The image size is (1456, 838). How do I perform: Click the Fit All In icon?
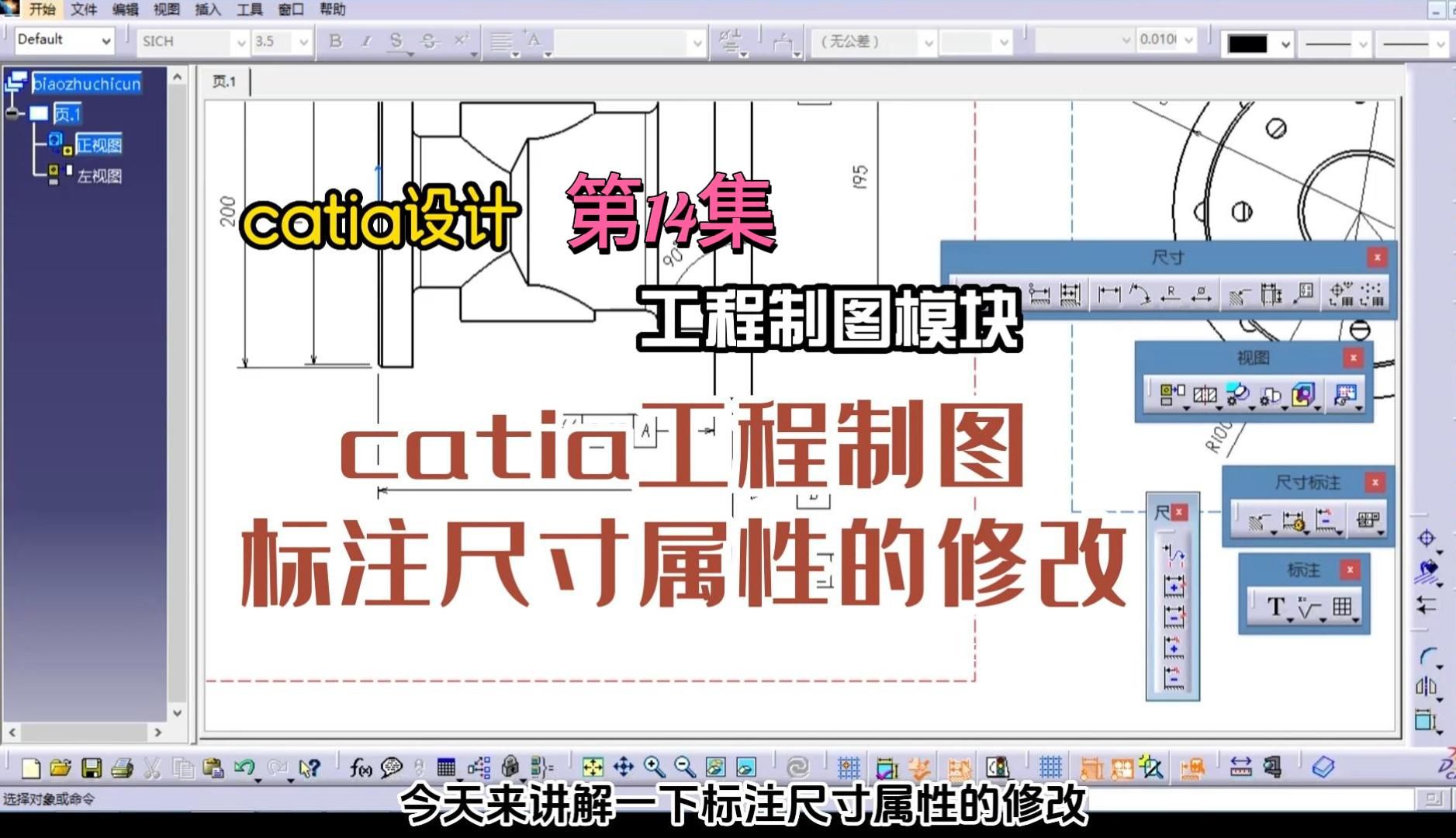point(593,768)
